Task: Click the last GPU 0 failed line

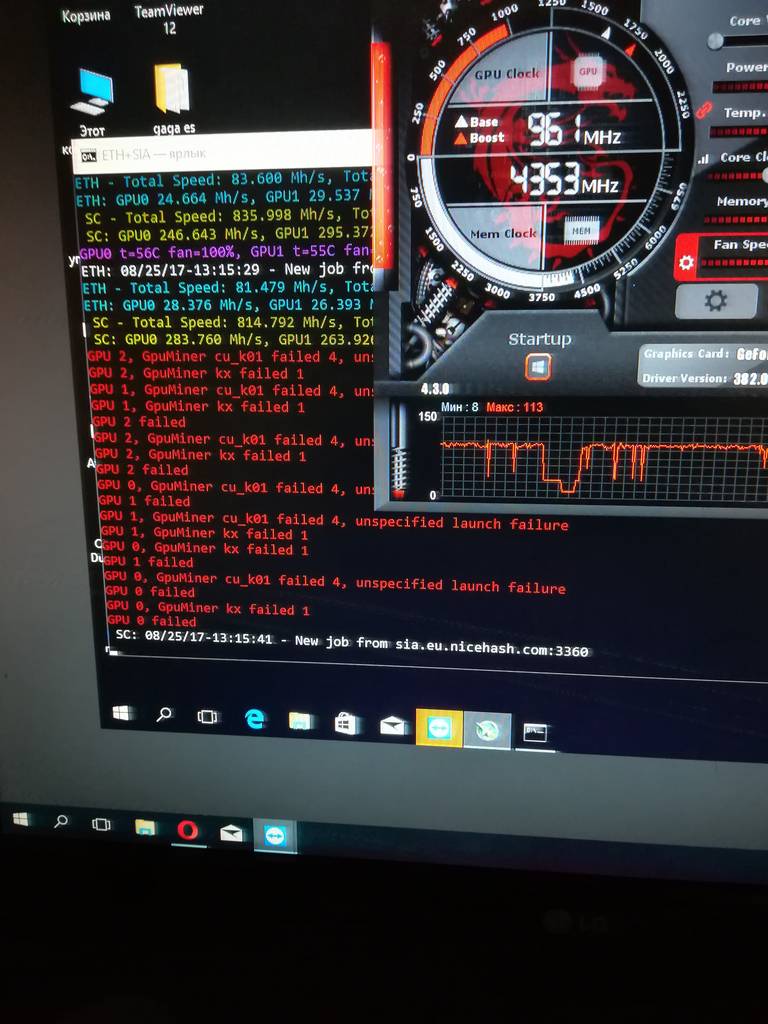Action: click(151, 620)
